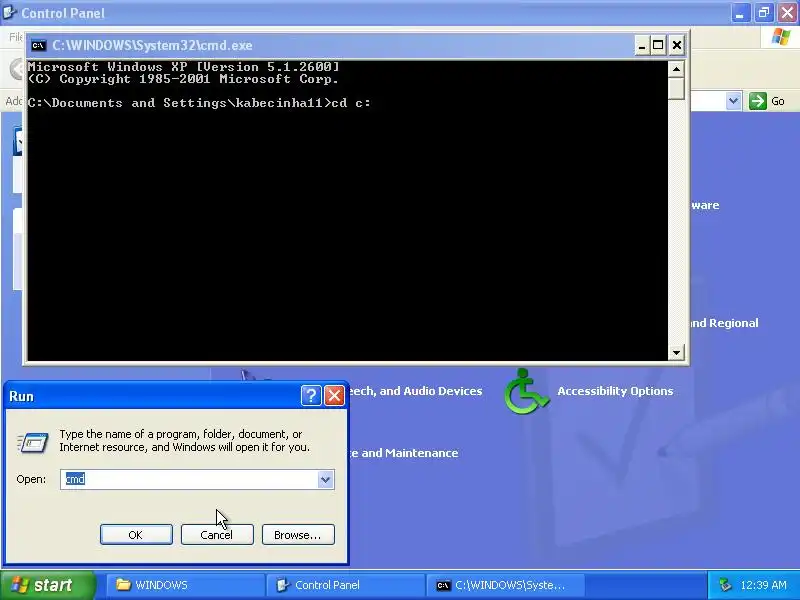Screen dimensions: 800x600
Task: Close the cmd.exe window
Action: pos(677,46)
